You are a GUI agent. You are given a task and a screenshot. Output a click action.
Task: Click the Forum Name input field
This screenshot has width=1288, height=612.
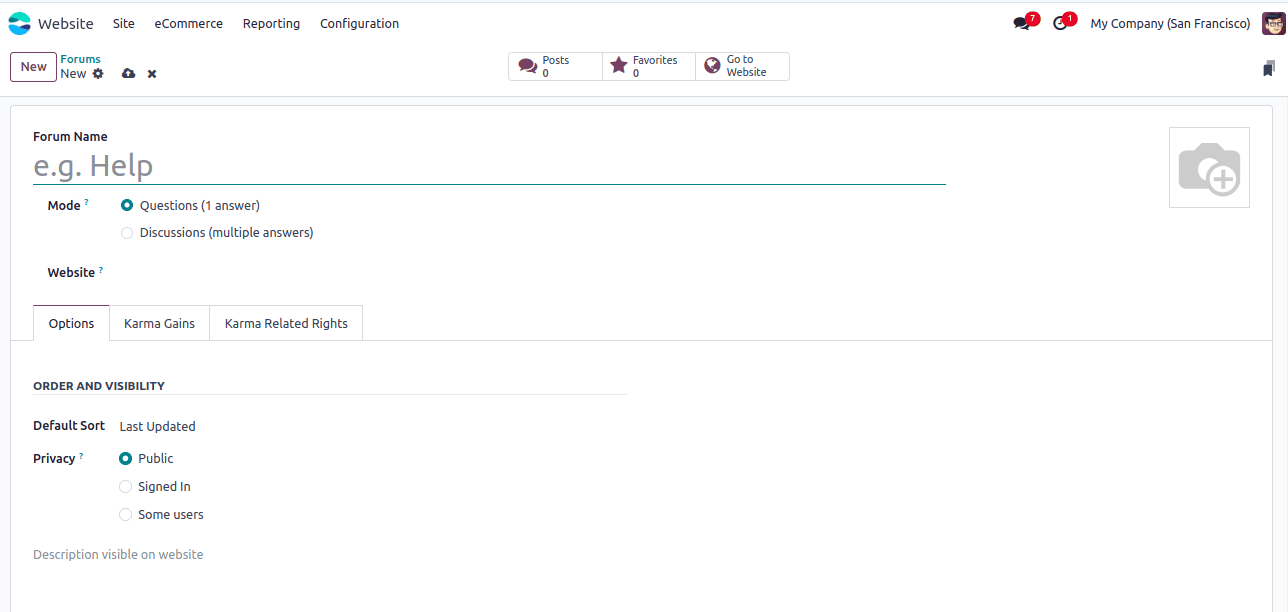400,165
